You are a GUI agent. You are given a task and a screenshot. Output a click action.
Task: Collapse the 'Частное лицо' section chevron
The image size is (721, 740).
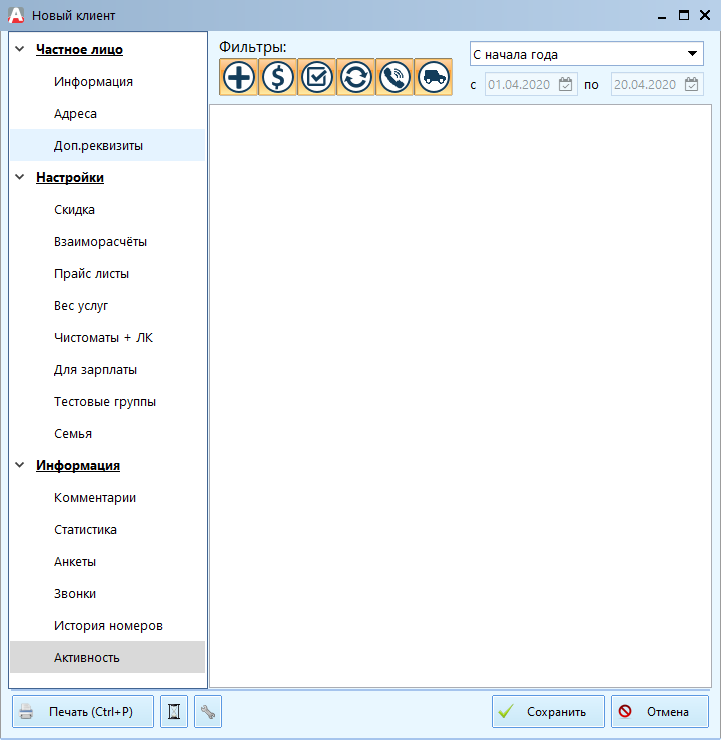pos(20,49)
